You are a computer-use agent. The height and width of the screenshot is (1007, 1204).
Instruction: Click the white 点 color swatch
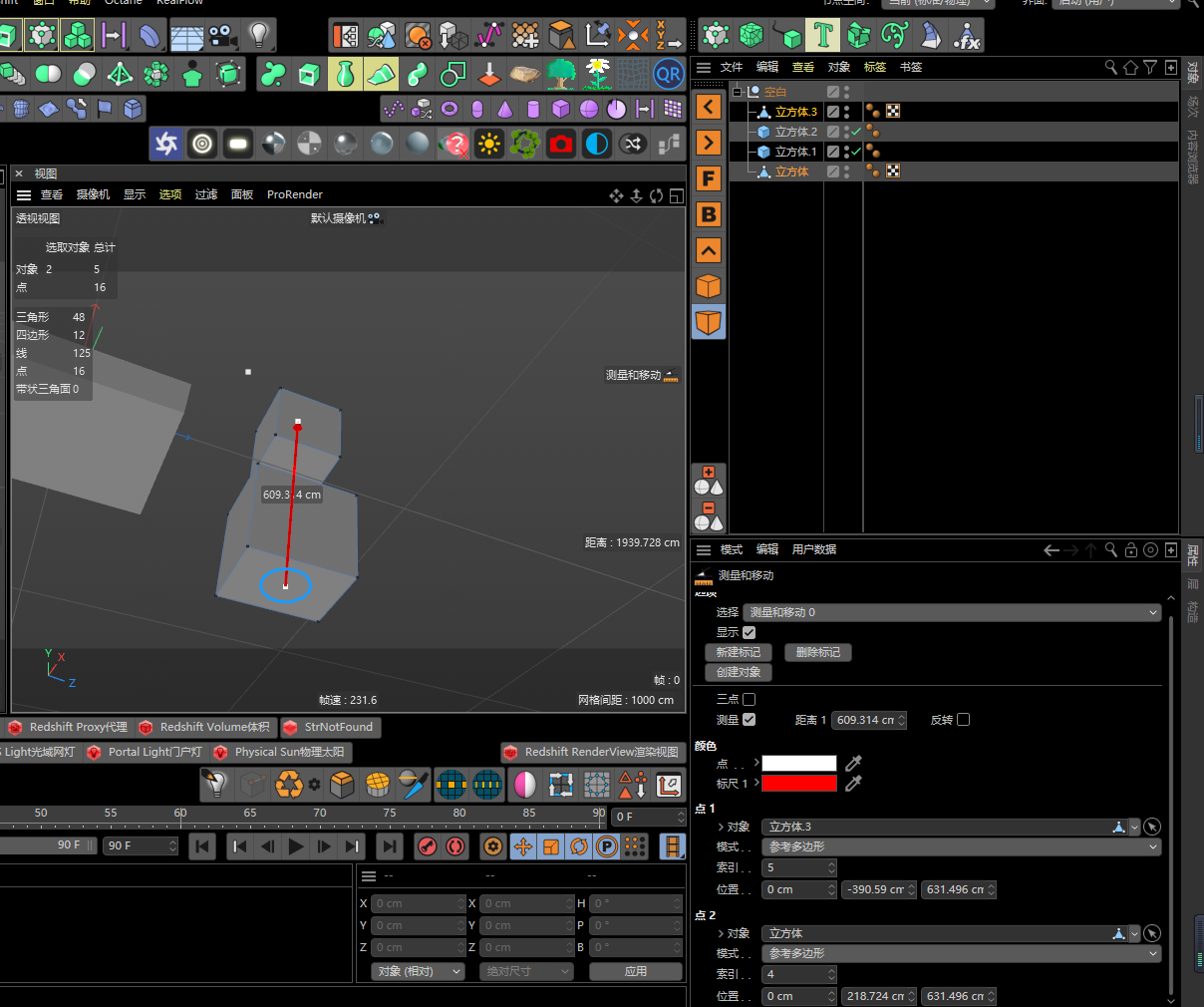(x=799, y=763)
